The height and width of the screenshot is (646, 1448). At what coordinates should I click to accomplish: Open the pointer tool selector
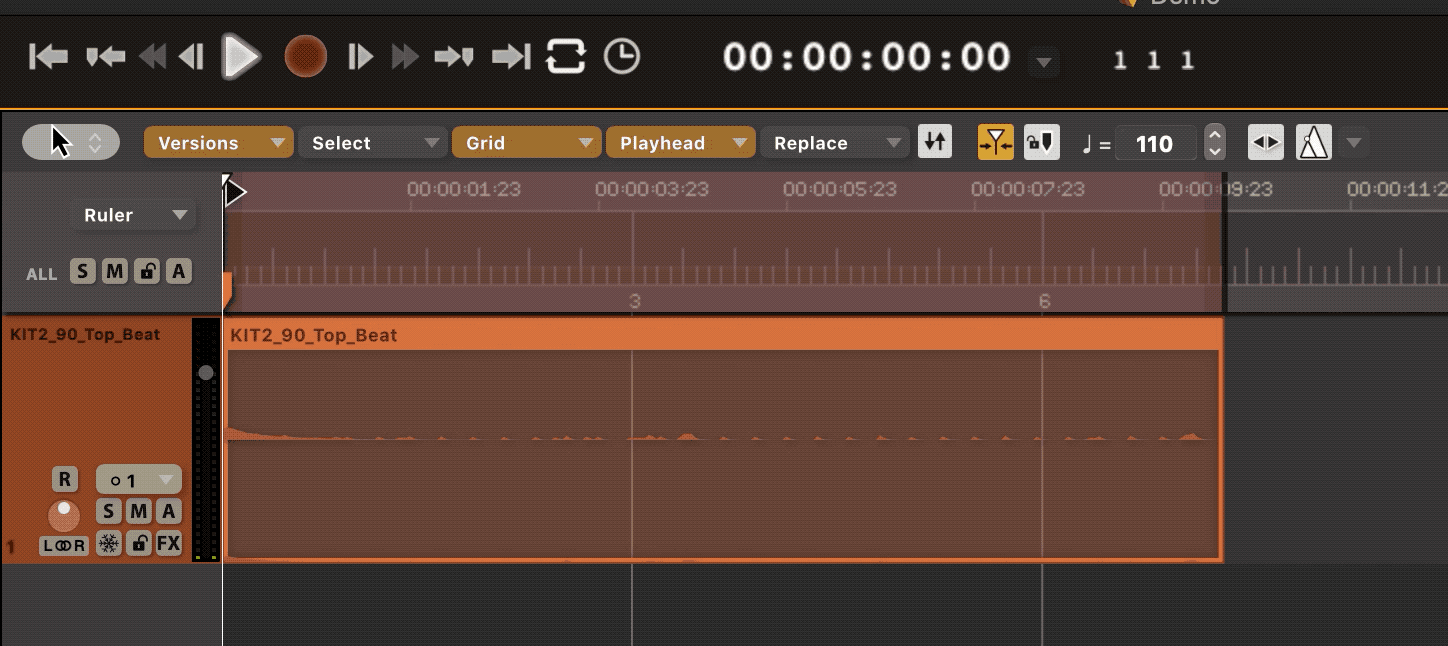coord(71,143)
